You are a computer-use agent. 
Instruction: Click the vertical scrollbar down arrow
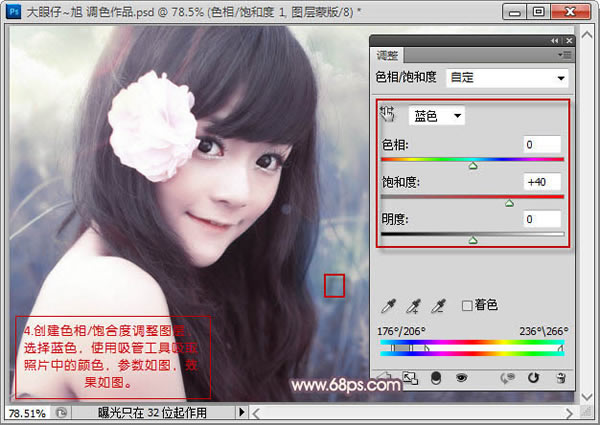pyautogui.click(x=587, y=397)
